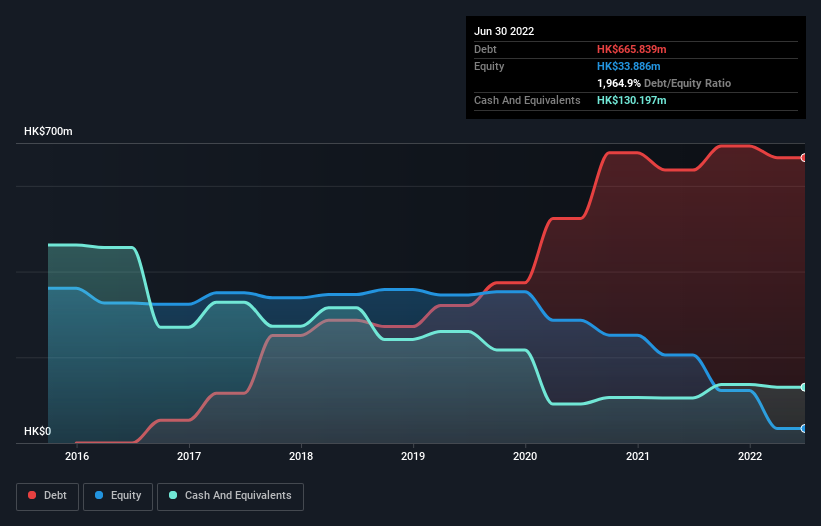This screenshot has height=526, width=821.
Task: Click the HK$33.886m equity value
Action: tap(628, 66)
